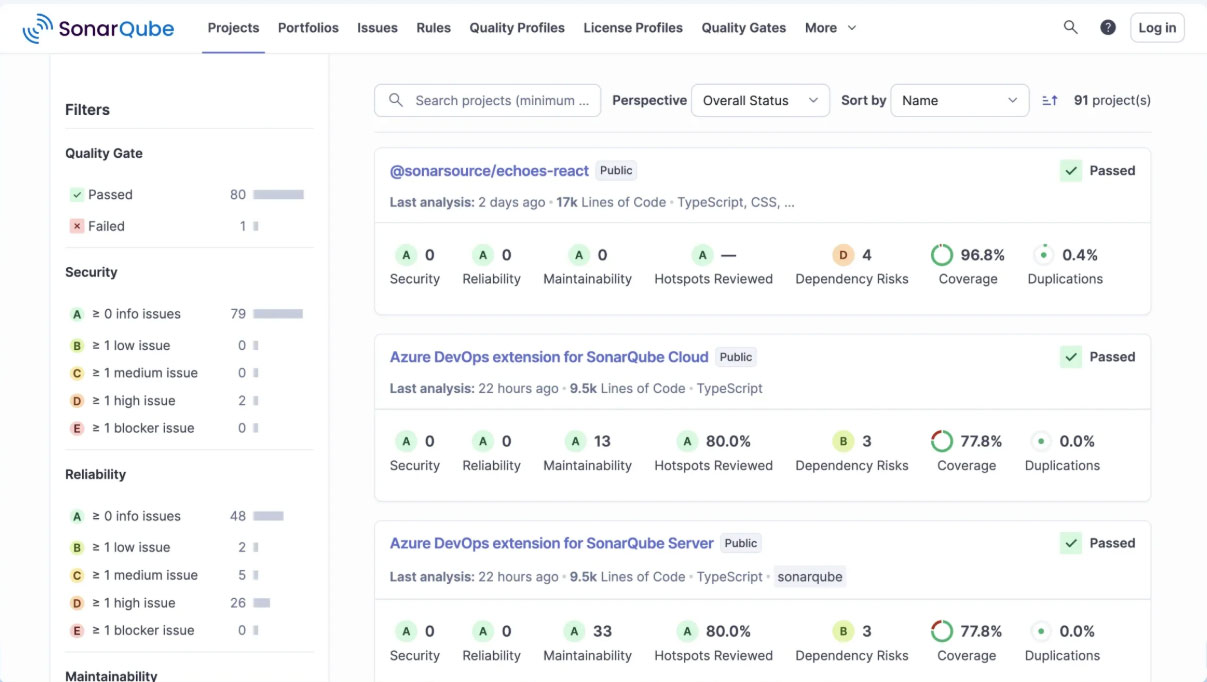
Task: Click the Log in button
Action: tap(1157, 27)
